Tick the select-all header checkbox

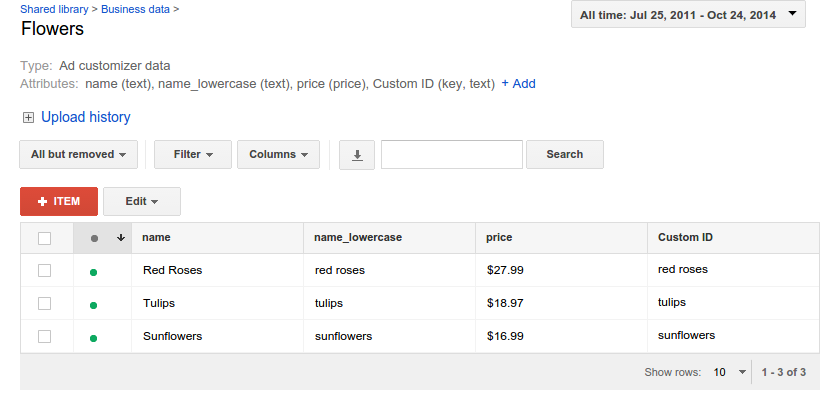(x=44, y=238)
